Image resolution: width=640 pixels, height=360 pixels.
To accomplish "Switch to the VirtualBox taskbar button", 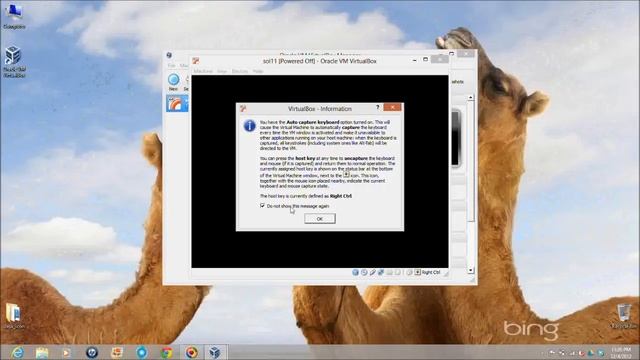I will pyautogui.click(x=215, y=352).
